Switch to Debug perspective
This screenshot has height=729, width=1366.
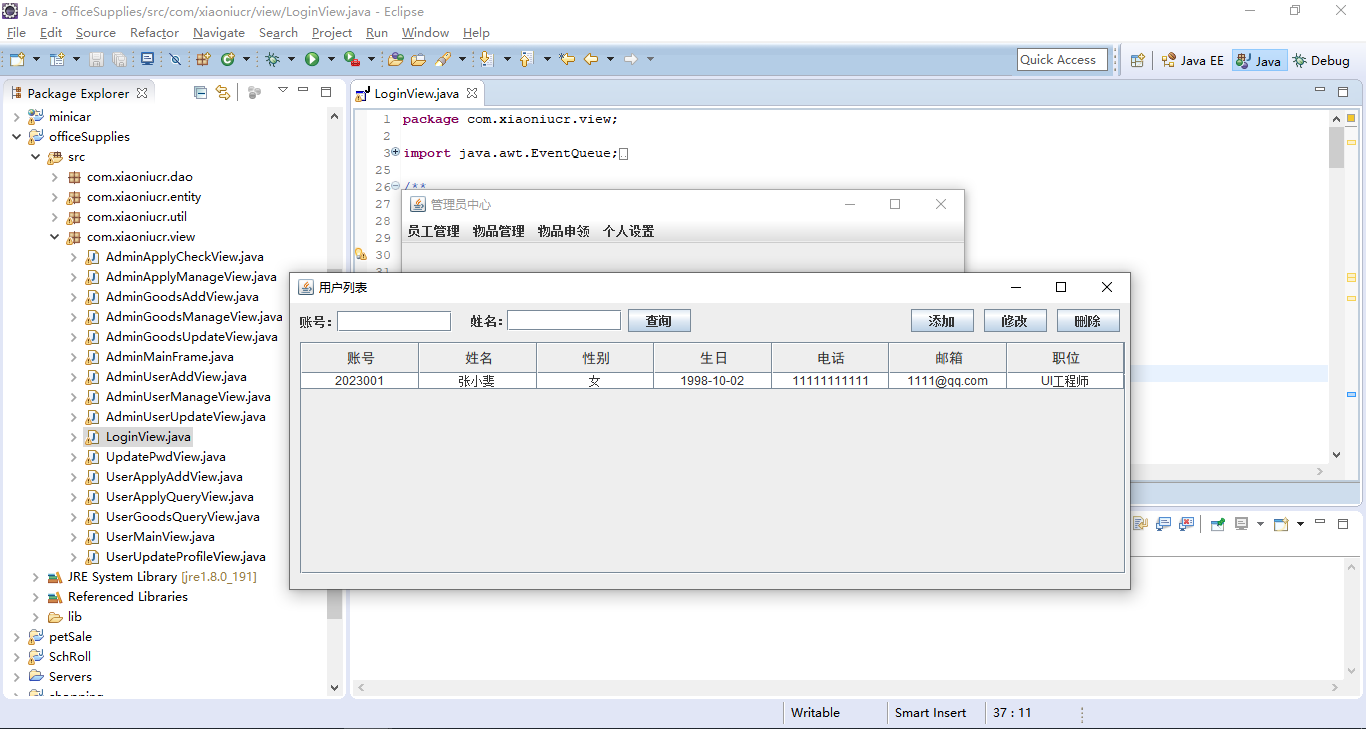click(x=1321, y=60)
